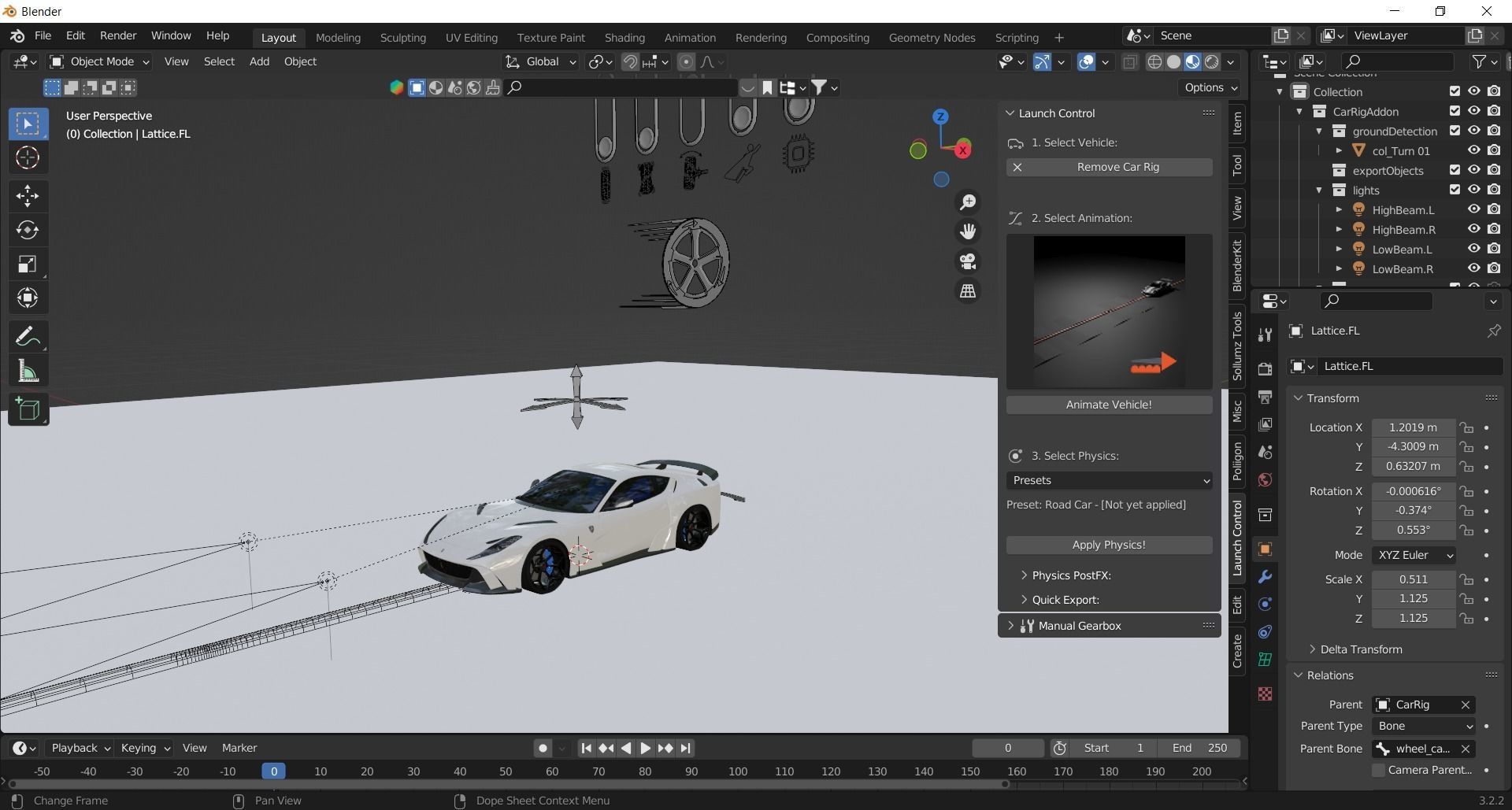This screenshot has height=810, width=1512.
Task: Switch to the Shading workspace tab
Action: click(624, 38)
